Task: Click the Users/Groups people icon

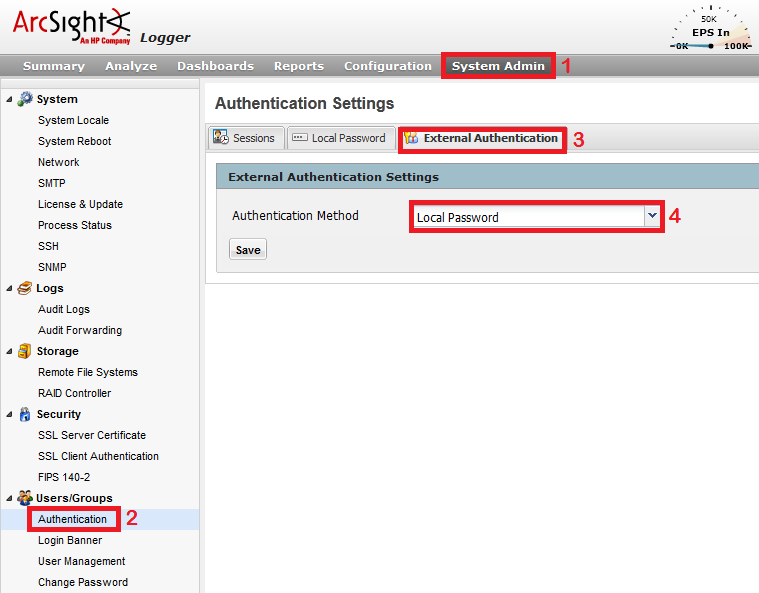Action: tap(25, 498)
